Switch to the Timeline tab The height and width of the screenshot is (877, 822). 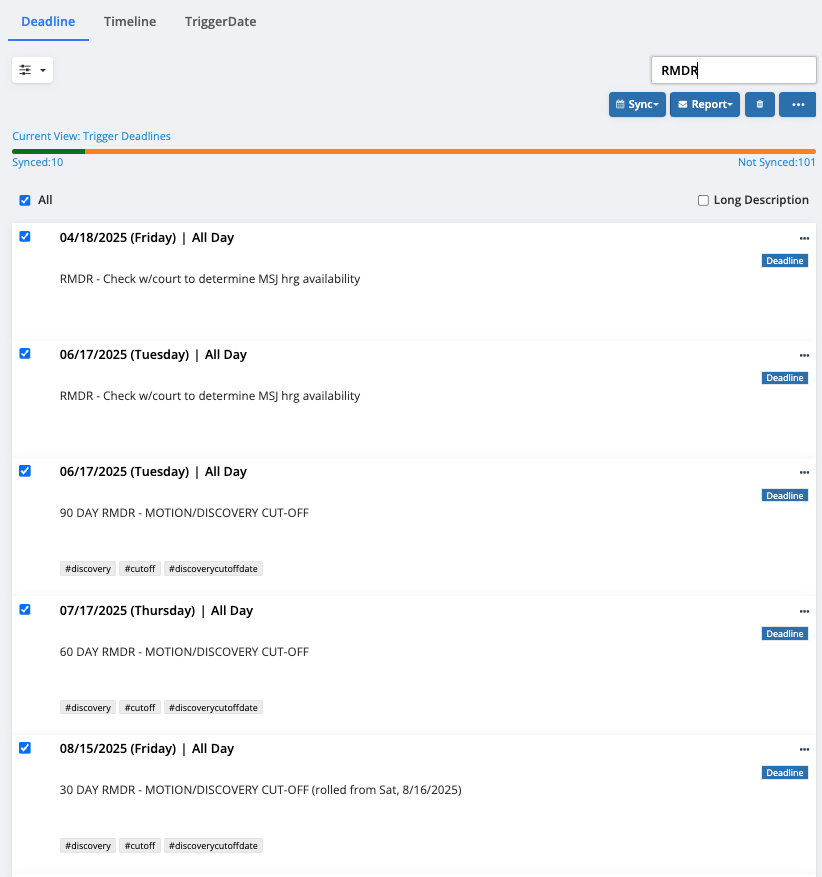click(130, 22)
